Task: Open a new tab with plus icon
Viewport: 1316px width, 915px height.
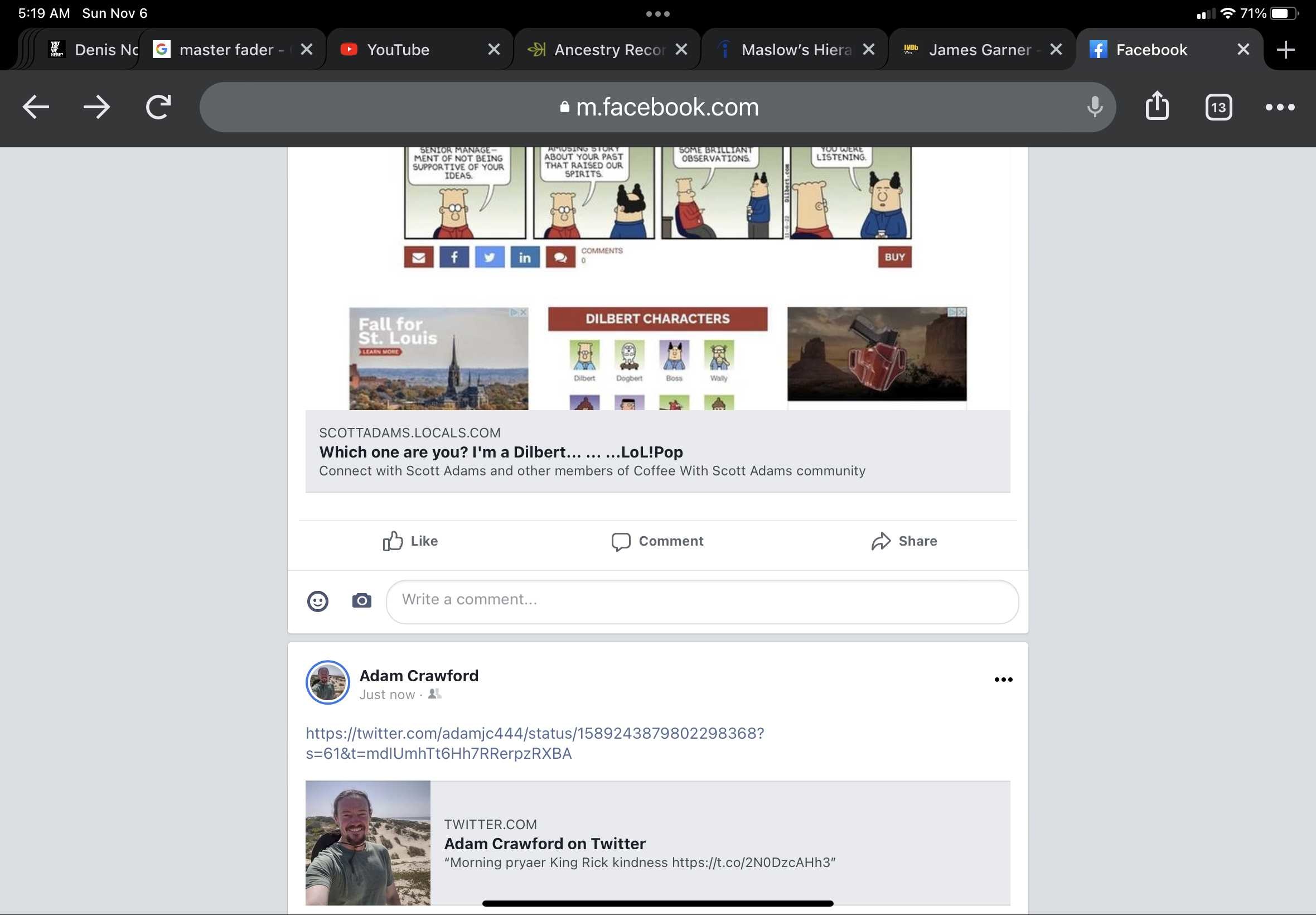Action: (x=1285, y=49)
